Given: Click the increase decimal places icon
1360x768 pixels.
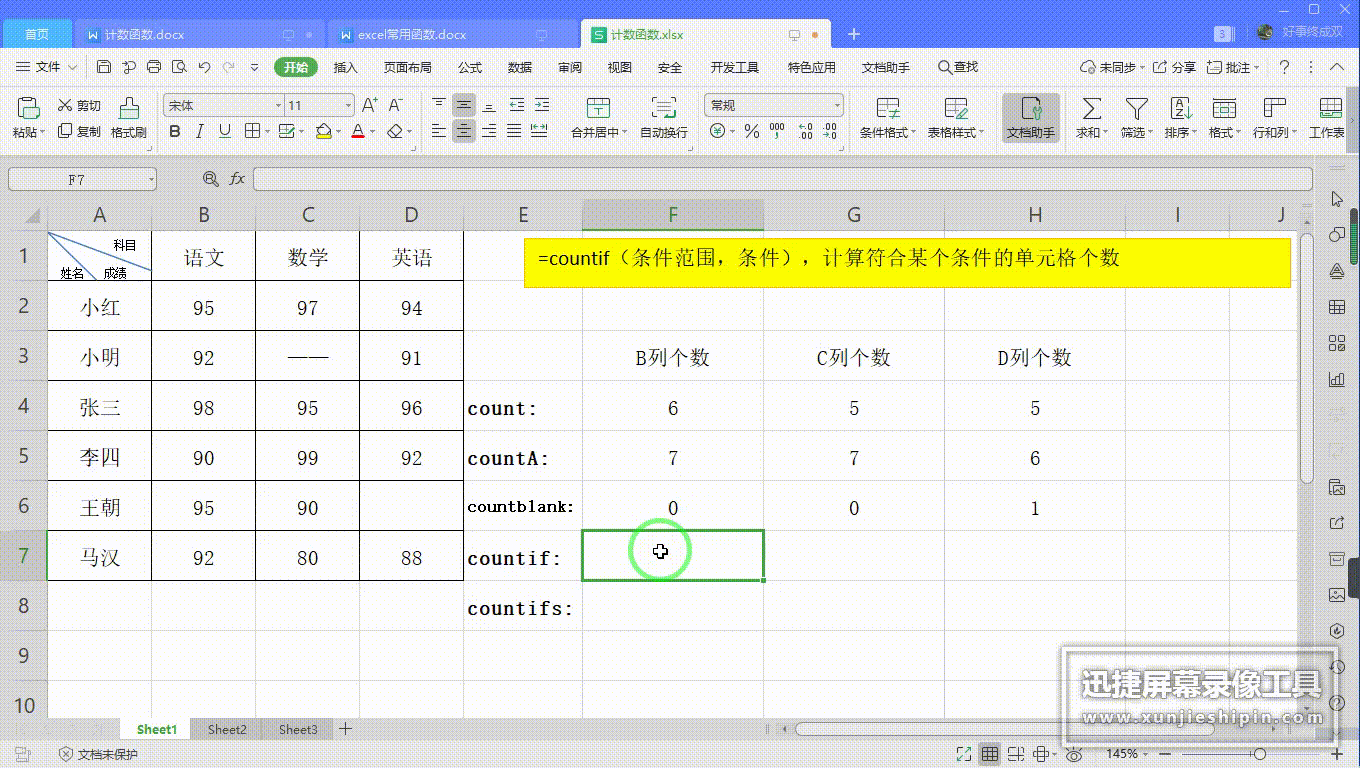Looking at the screenshot, I should click(805, 131).
